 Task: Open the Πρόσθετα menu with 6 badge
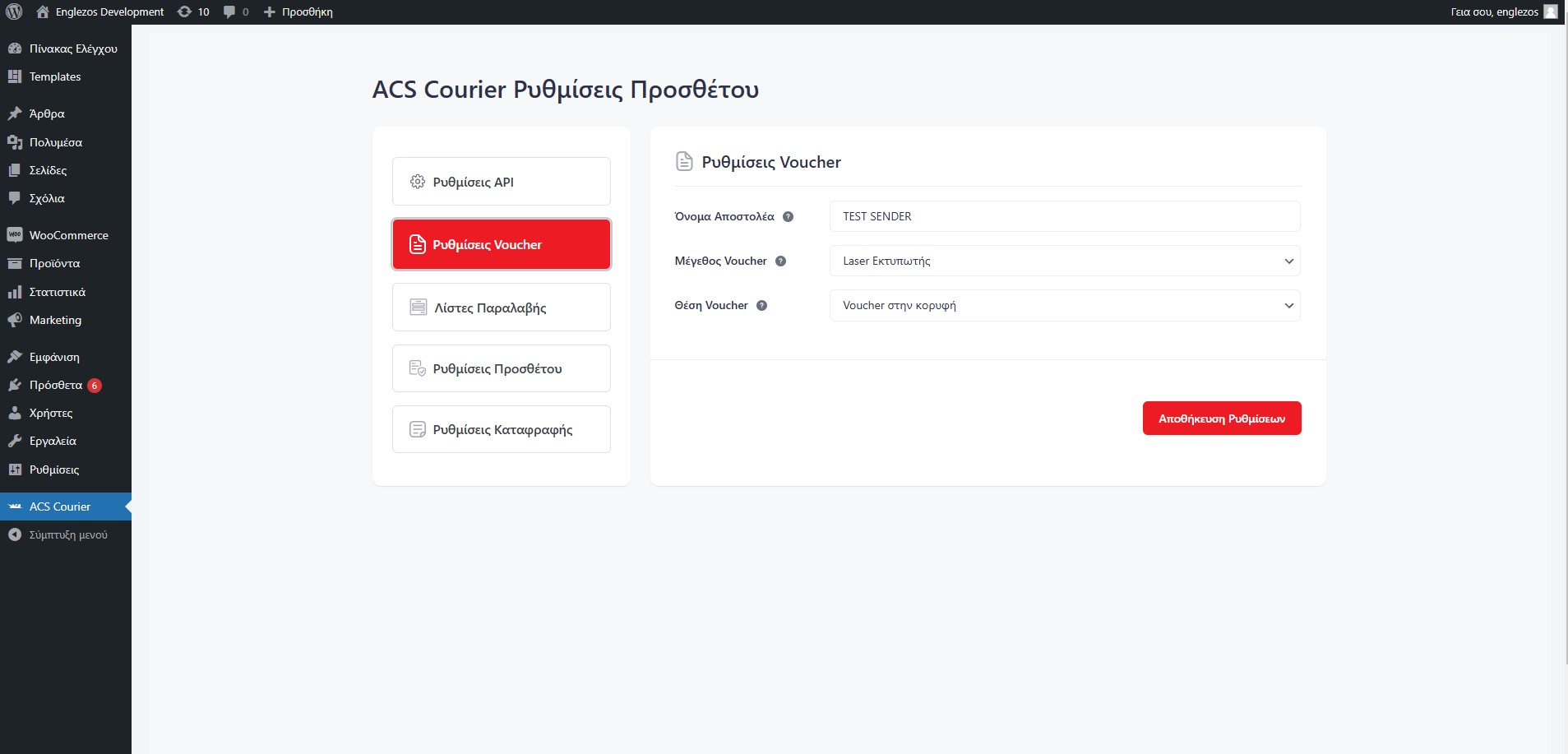66,385
